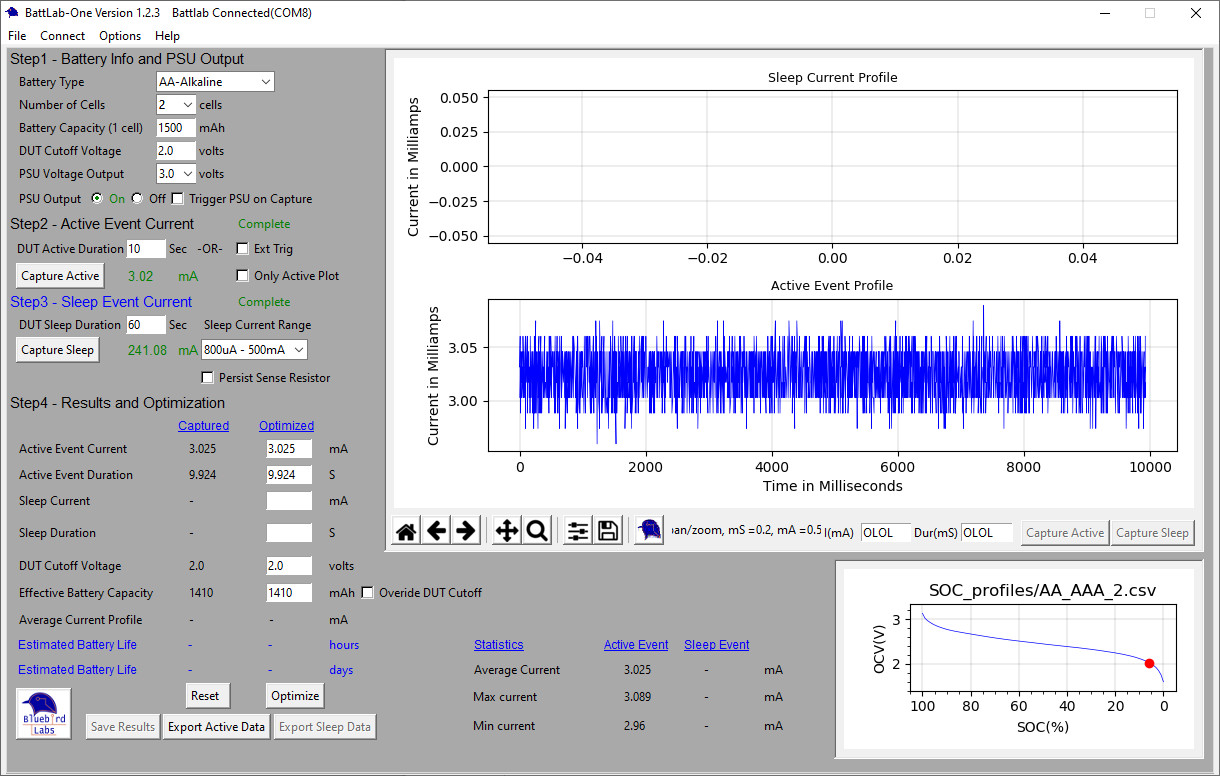Screen dimensions: 1220x776
Task: Open the Options menu
Action: (x=120, y=36)
